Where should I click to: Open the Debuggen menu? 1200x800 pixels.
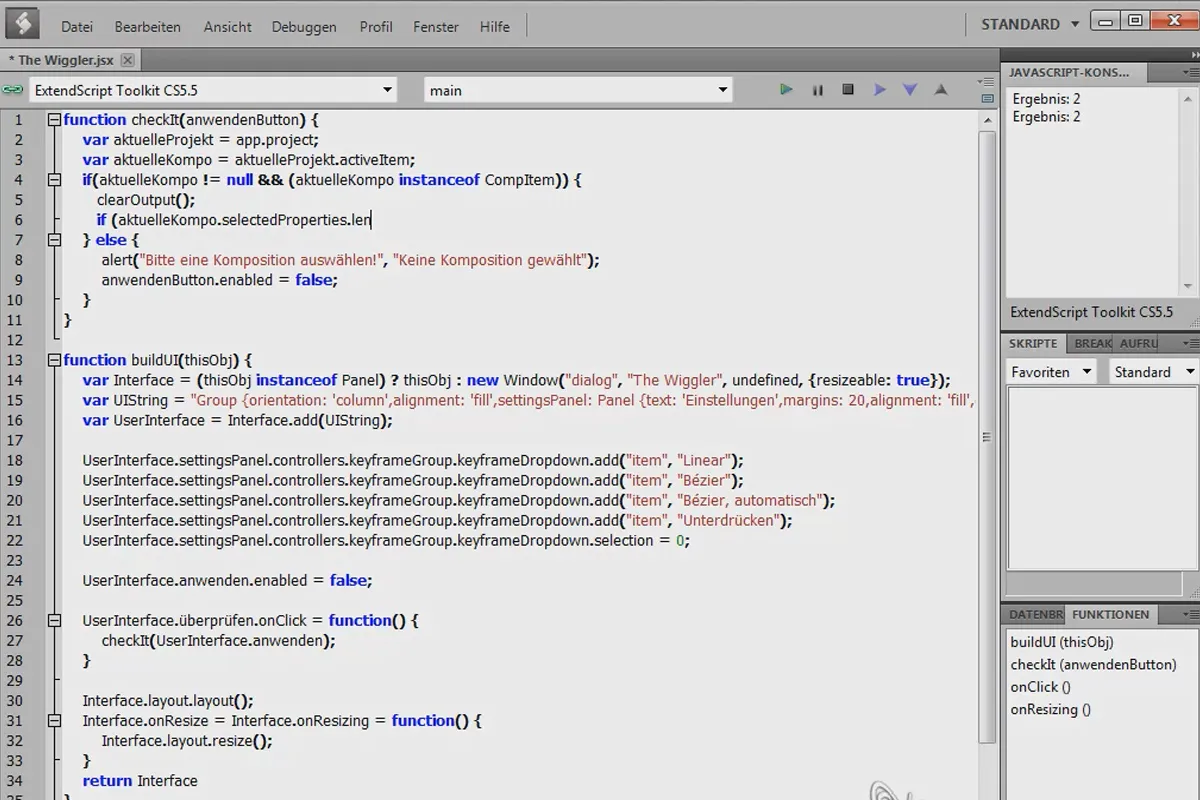coord(304,27)
